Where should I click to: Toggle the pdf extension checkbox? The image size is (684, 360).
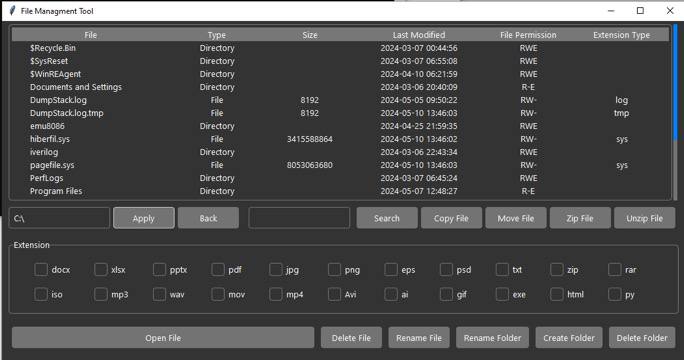pyautogui.click(x=217, y=269)
